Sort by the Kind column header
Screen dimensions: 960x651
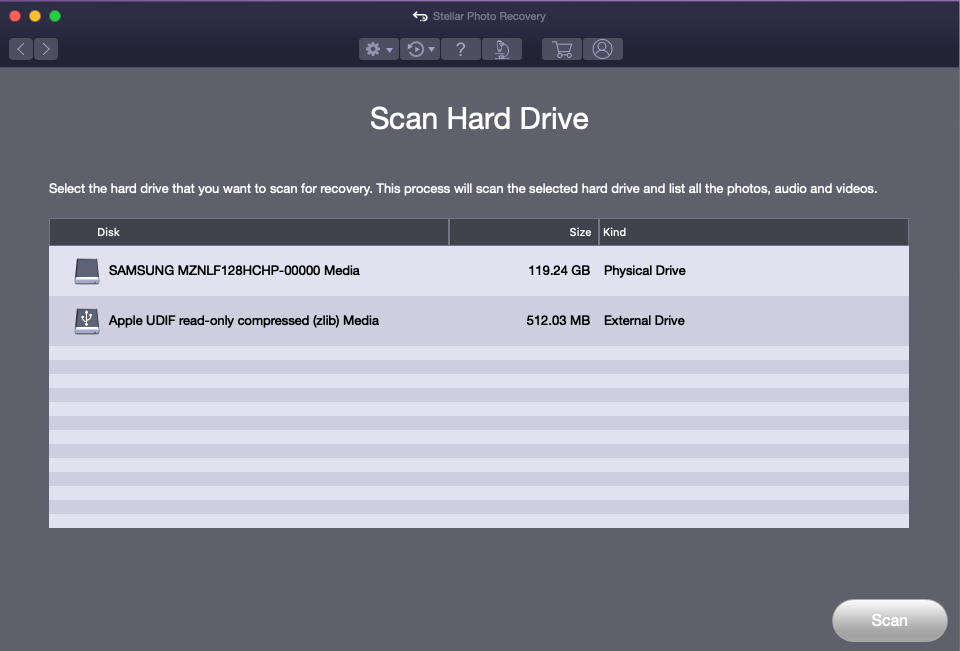pos(754,232)
